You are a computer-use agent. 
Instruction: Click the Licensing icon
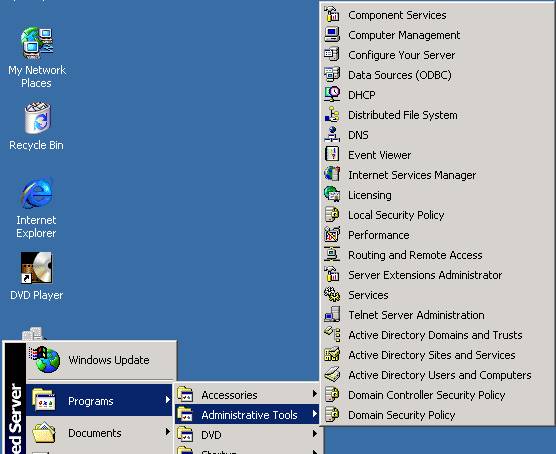332,194
